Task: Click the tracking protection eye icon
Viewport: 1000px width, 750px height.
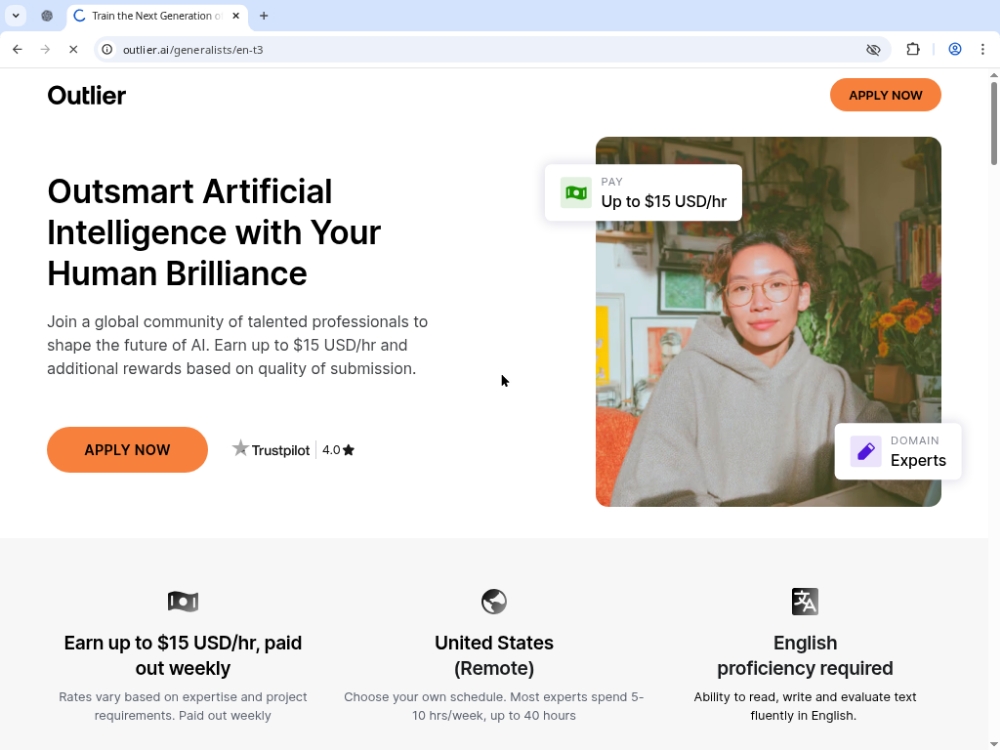Action: click(873, 49)
